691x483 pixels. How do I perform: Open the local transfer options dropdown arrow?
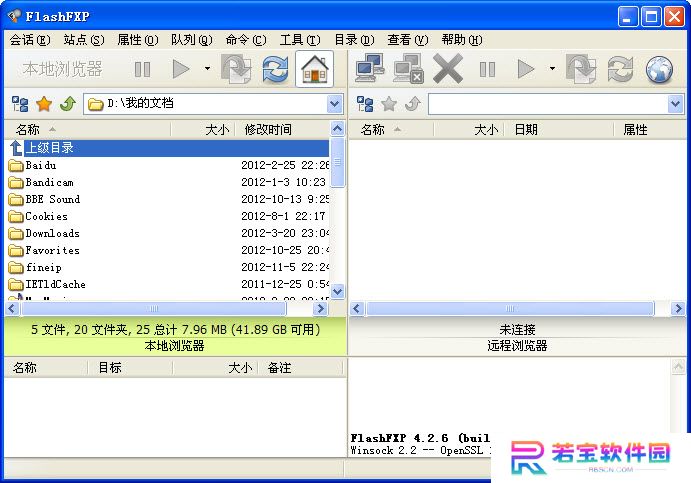[207, 69]
